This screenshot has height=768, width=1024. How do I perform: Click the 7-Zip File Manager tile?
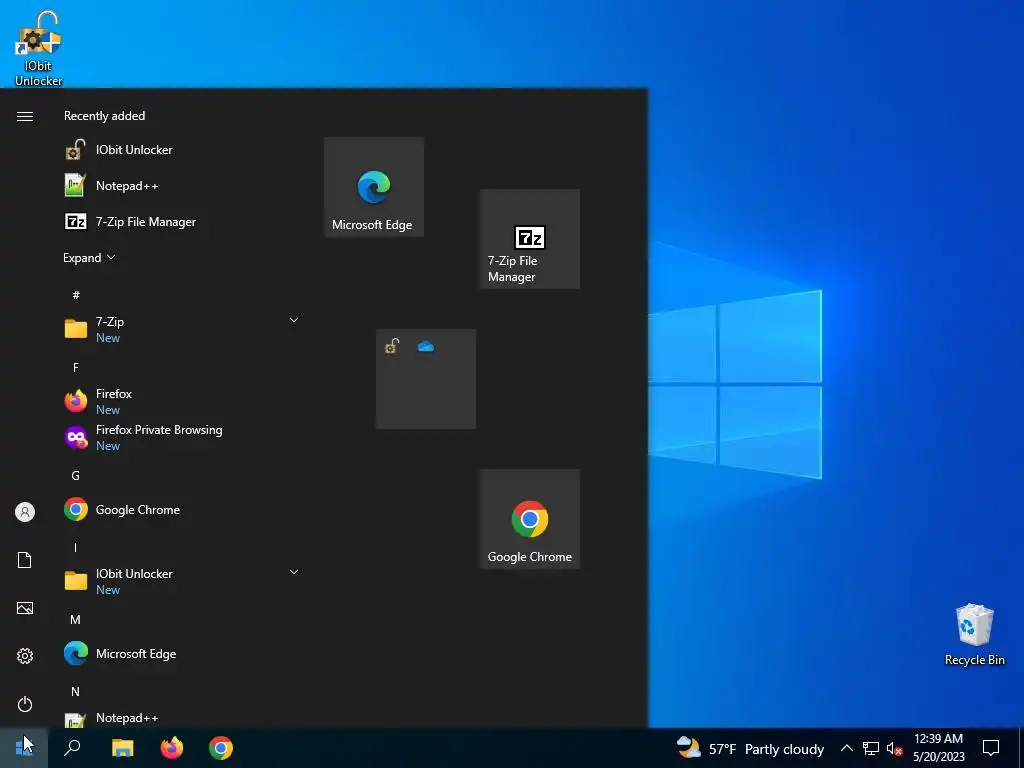pyautogui.click(x=530, y=239)
